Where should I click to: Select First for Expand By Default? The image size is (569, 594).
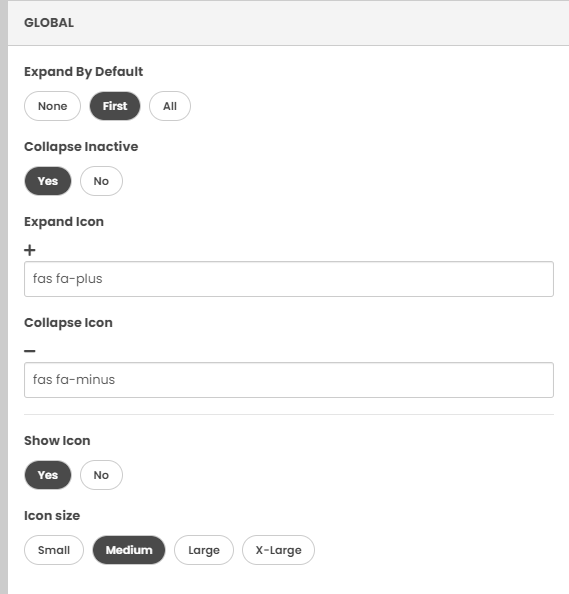(x=115, y=106)
